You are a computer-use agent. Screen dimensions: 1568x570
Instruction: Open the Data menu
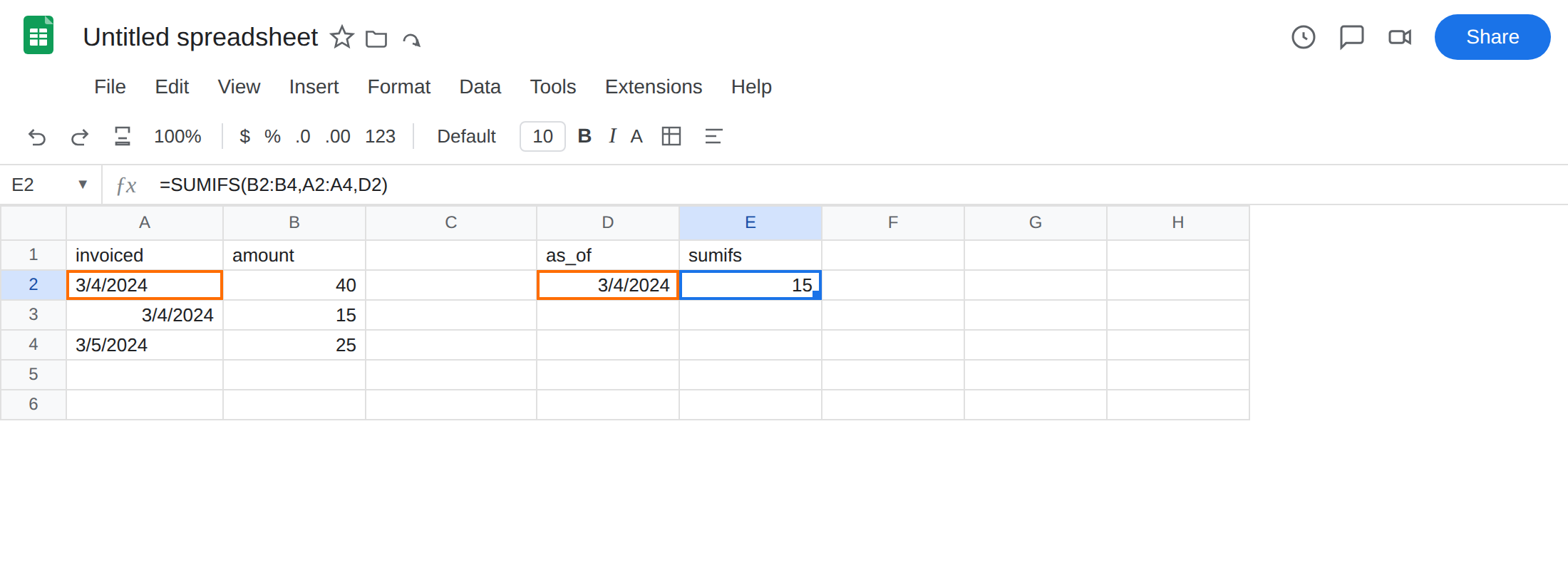tap(480, 87)
